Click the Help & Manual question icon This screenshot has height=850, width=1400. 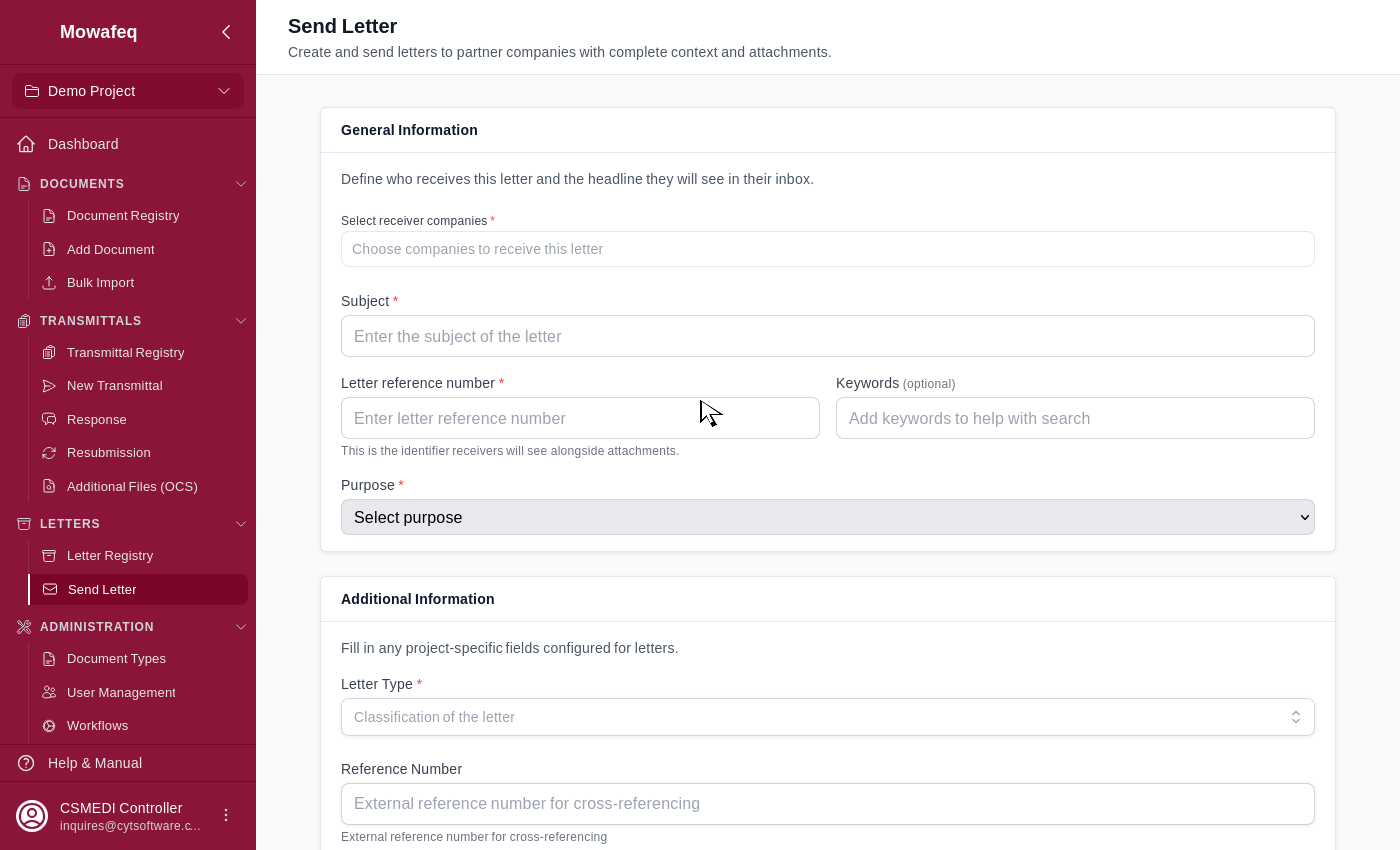click(26, 763)
